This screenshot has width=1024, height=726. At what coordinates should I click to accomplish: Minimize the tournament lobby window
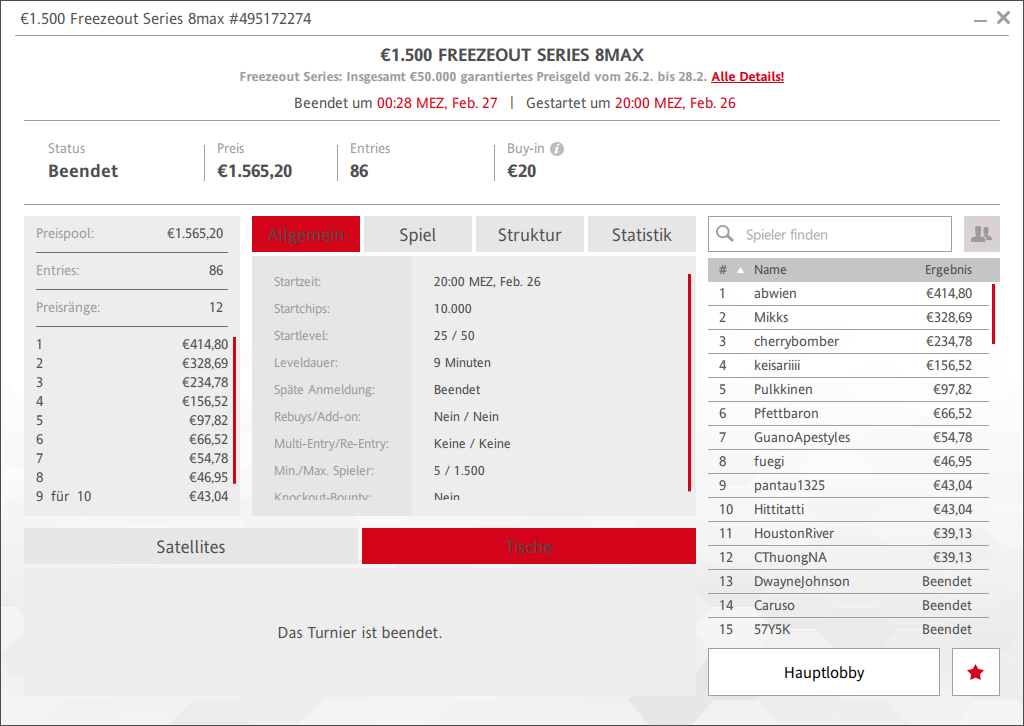coord(980,20)
